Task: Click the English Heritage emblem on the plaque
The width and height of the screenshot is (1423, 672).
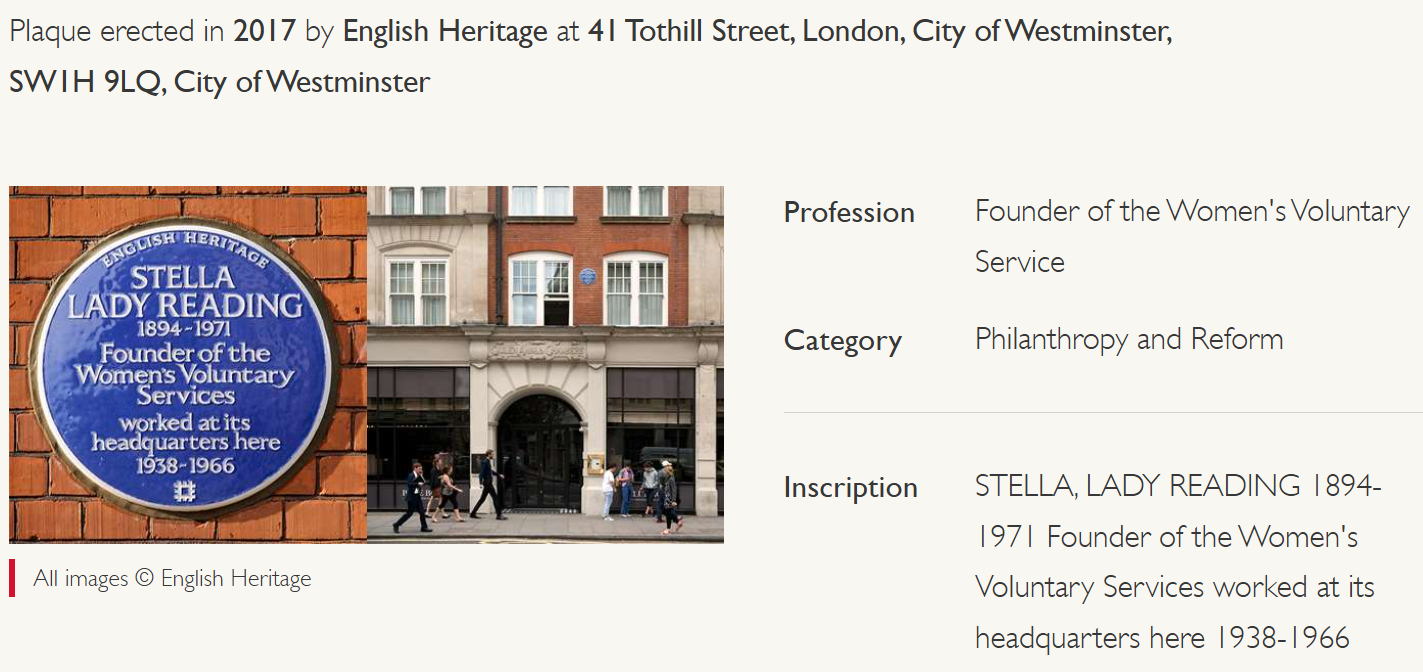Action: (184, 490)
